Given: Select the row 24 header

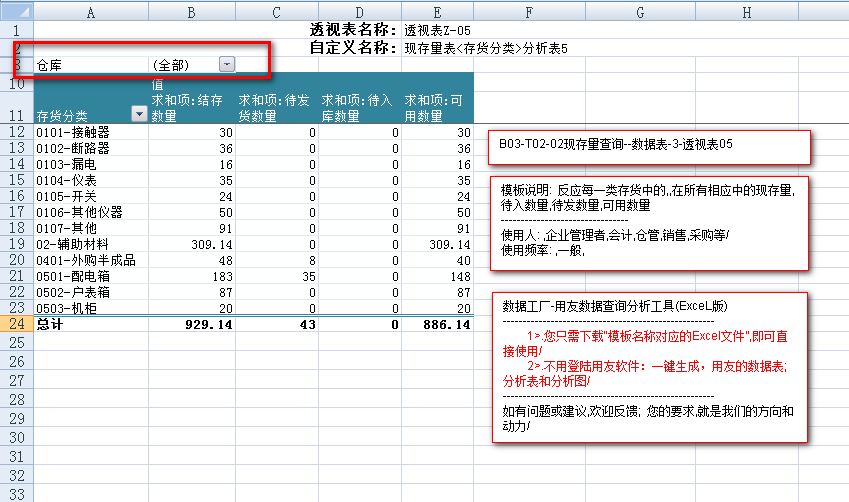Looking at the screenshot, I should pyautogui.click(x=15, y=324).
